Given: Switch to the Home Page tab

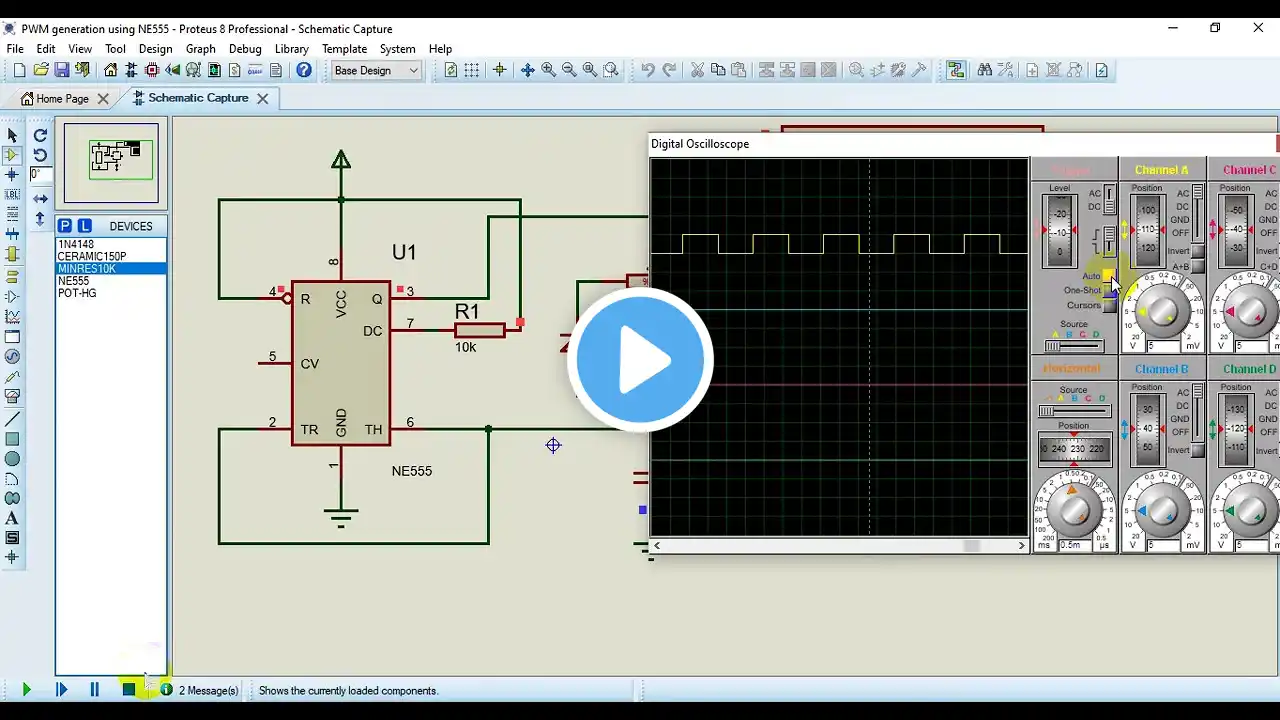Looking at the screenshot, I should pos(62,99).
